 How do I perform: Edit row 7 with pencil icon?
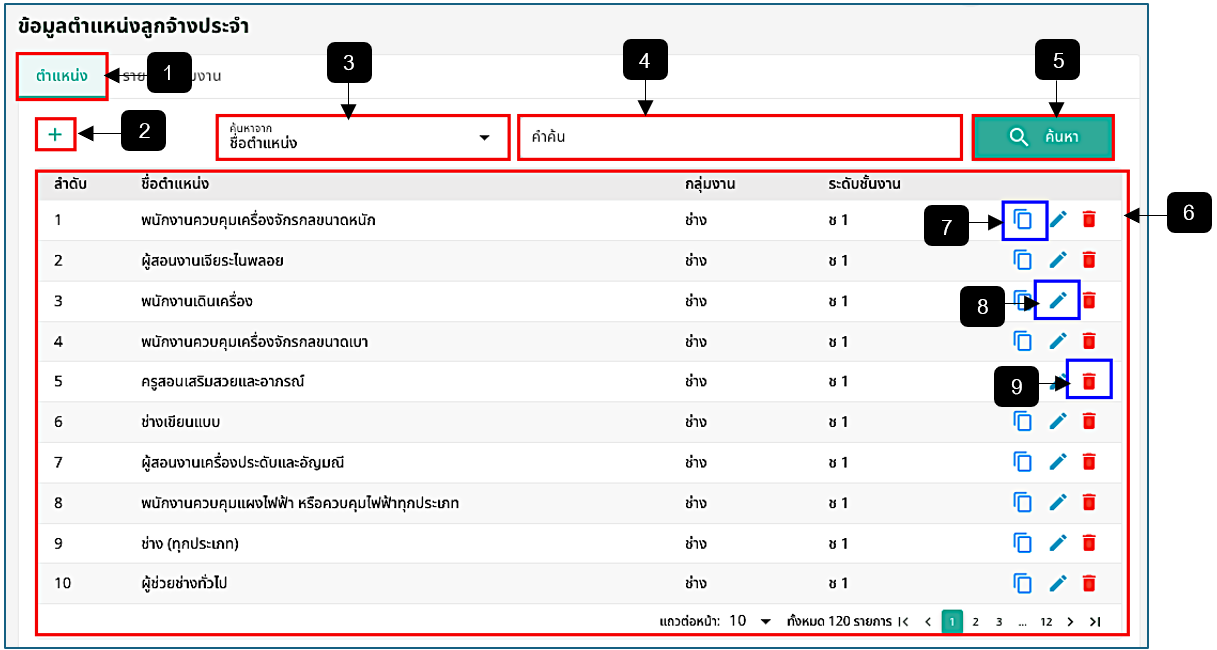pyautogui.click(x=1058, y=462)
